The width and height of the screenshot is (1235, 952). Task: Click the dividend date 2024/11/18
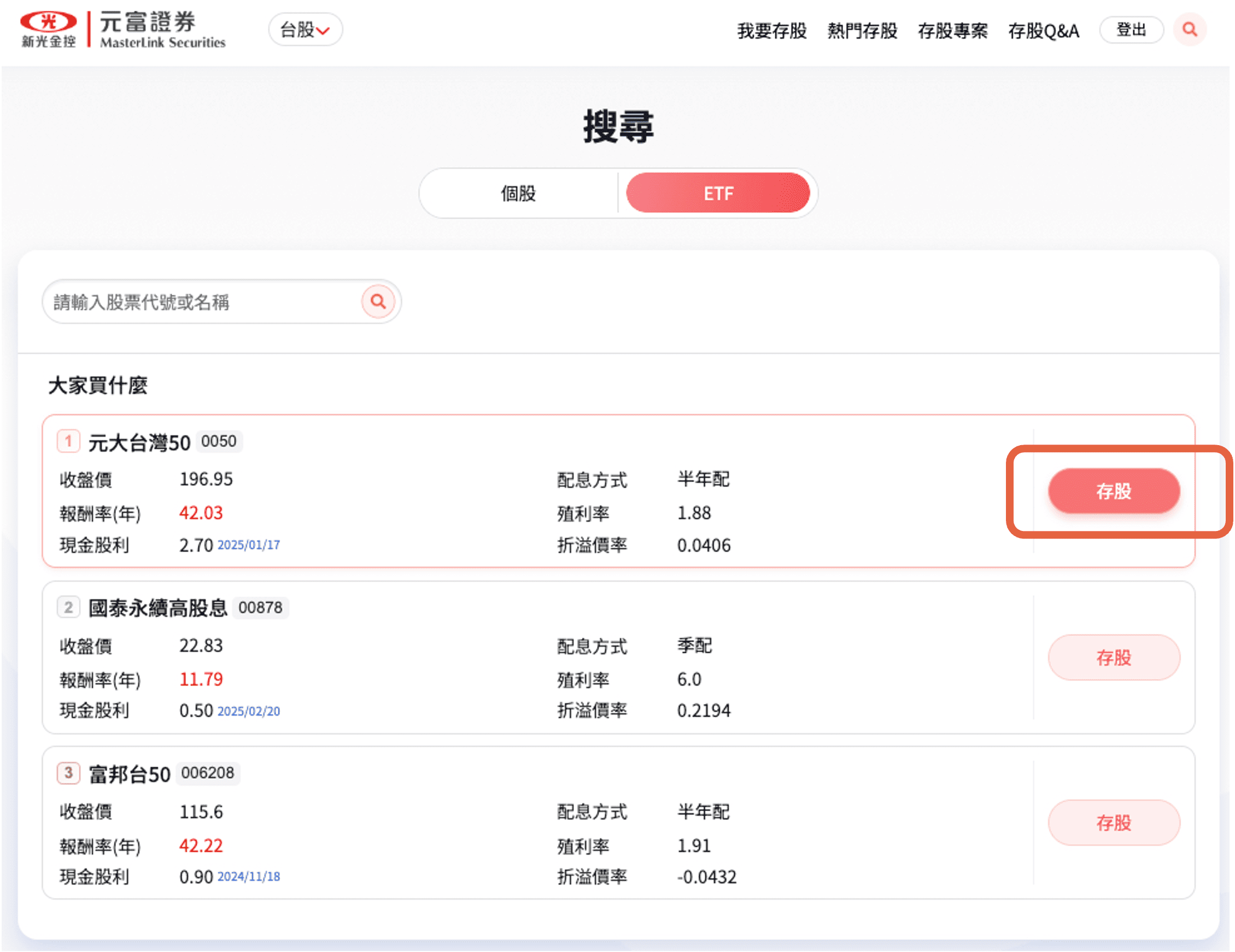pos(249,877)
